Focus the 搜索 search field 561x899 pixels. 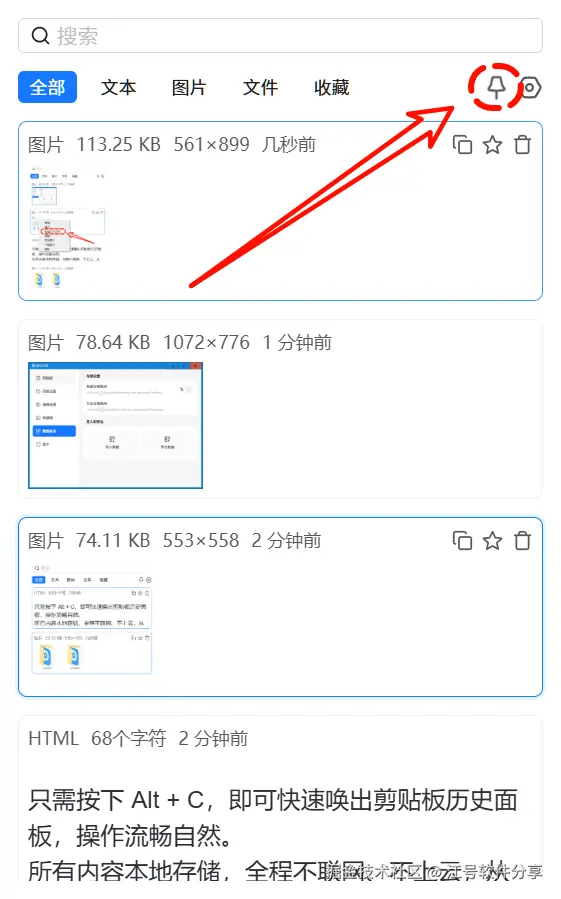pyautogui.click(x=280, y=36)
